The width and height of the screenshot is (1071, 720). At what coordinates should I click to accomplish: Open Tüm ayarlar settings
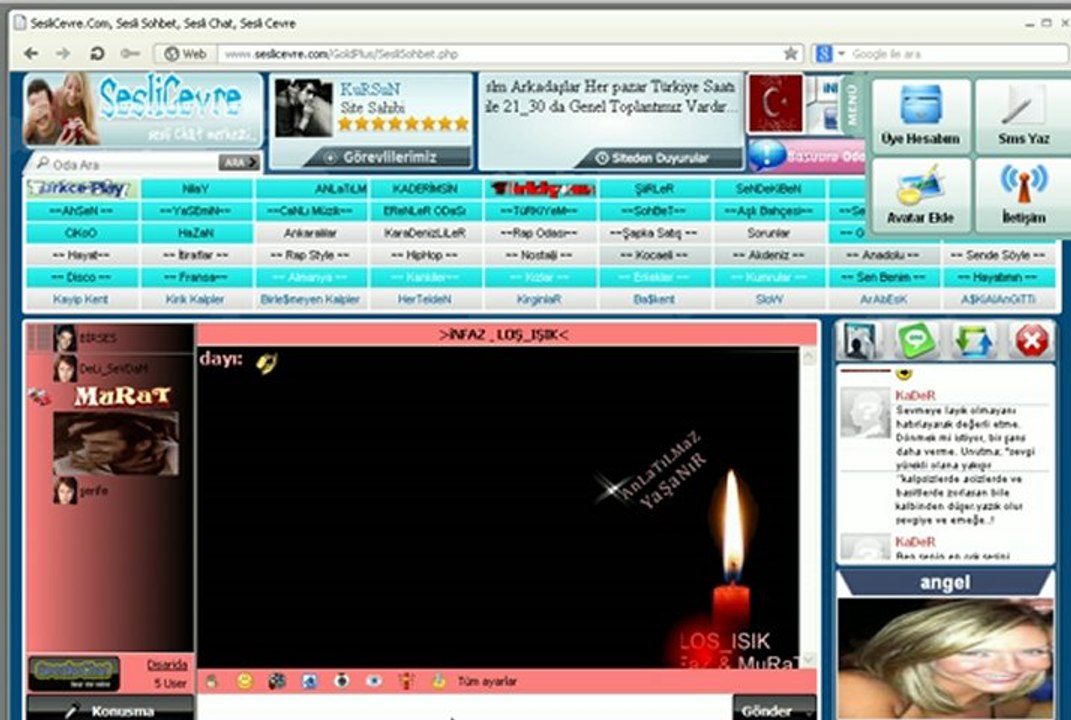tap(487, 682)
